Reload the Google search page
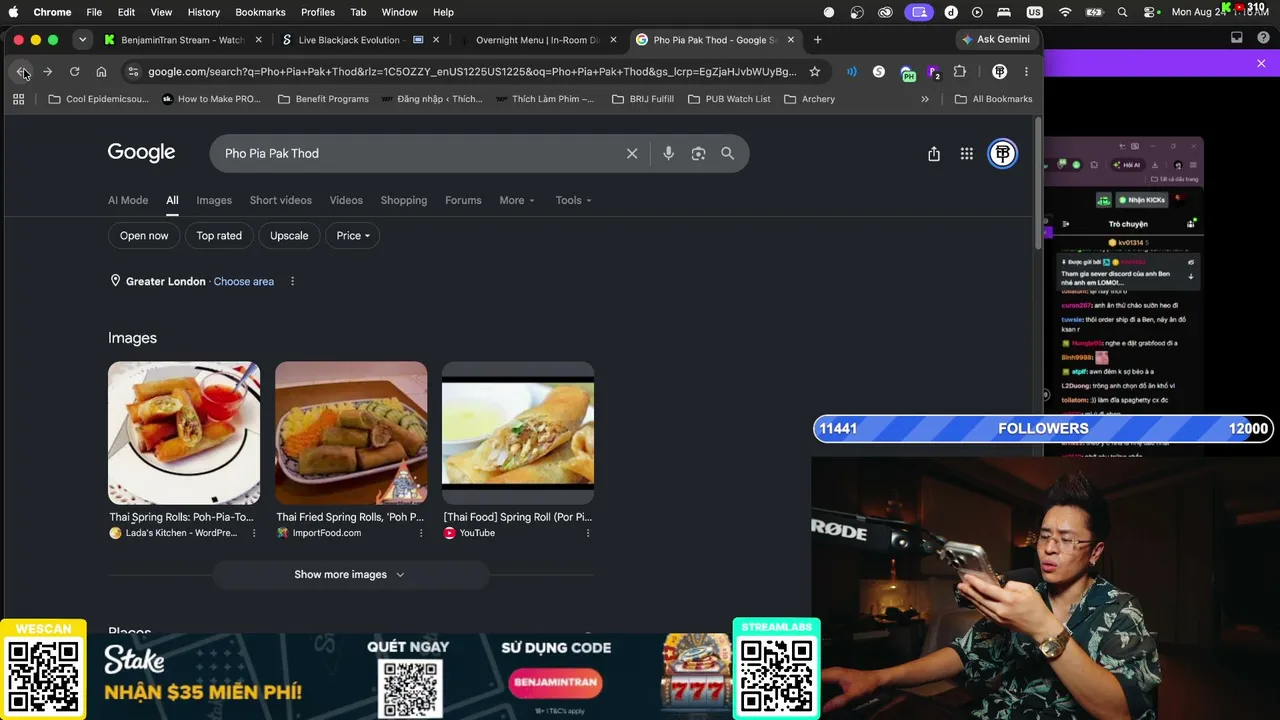1280x720 pixels. pos(74,72)
